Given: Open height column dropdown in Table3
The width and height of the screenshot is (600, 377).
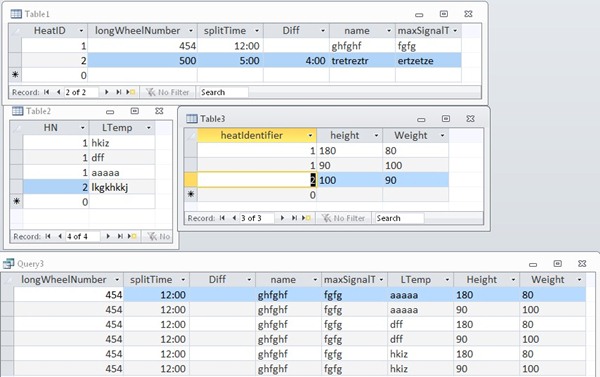Looking at the screenshot, I should [376, 135].
